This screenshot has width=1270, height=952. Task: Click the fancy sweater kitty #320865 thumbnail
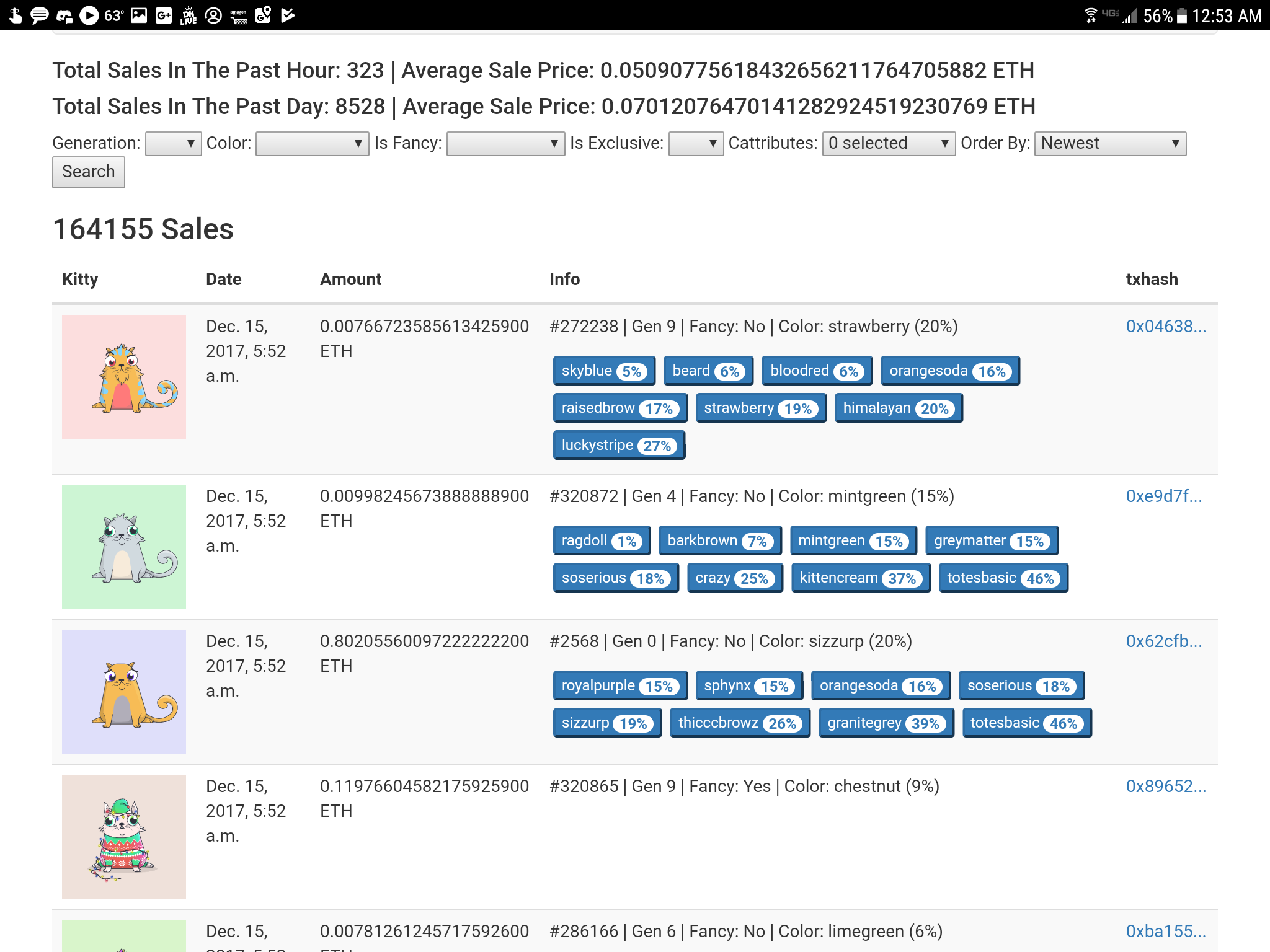pyautogui.click(x=124, y=837)
